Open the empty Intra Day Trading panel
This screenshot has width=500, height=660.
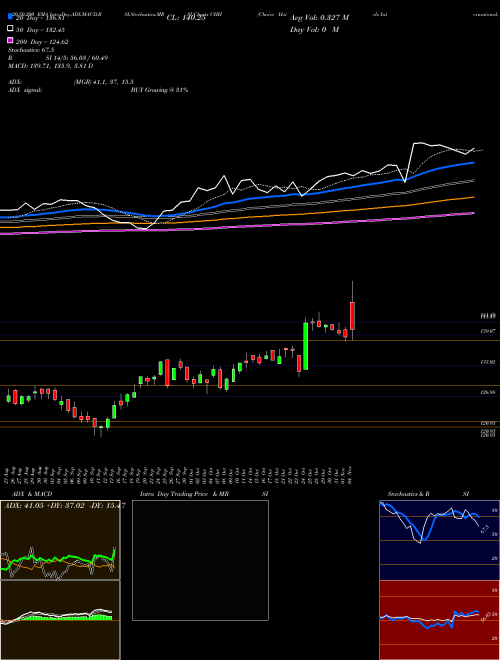point(200,560)
